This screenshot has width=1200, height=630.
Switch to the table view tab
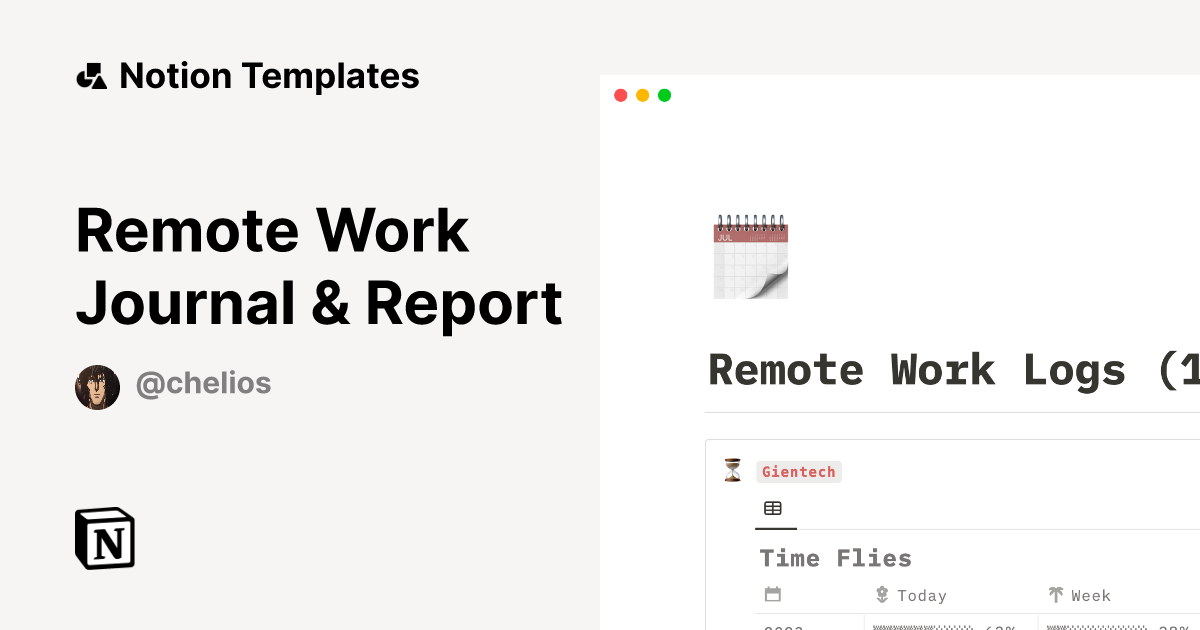pyautogui.click(x=775, y=508)
